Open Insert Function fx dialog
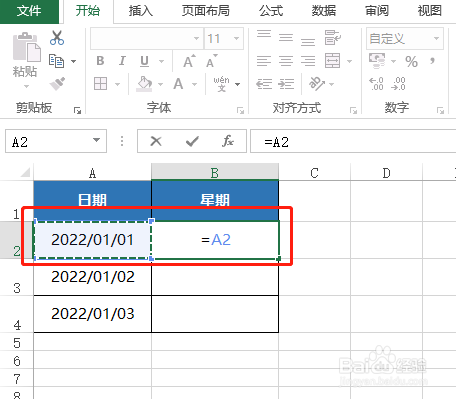 228,141
